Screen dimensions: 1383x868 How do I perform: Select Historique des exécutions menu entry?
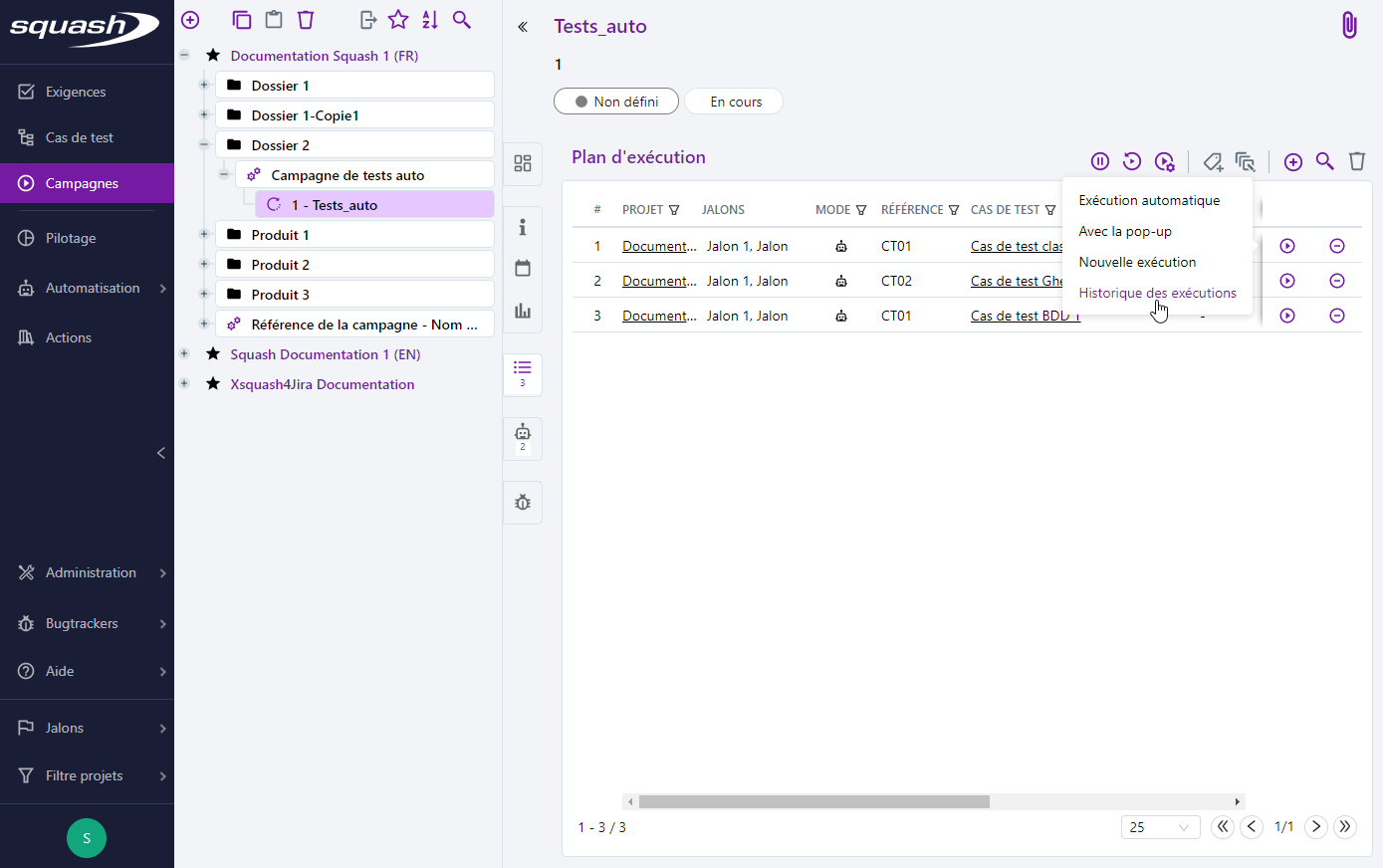pos(1157,293)
